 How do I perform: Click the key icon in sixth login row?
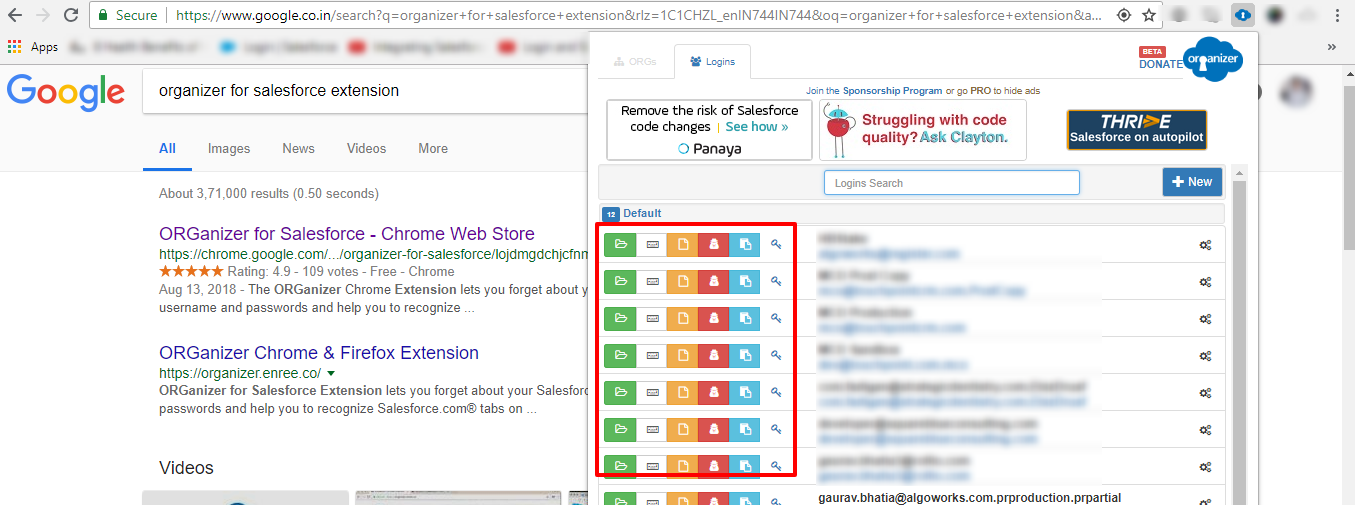pos(776,429)
